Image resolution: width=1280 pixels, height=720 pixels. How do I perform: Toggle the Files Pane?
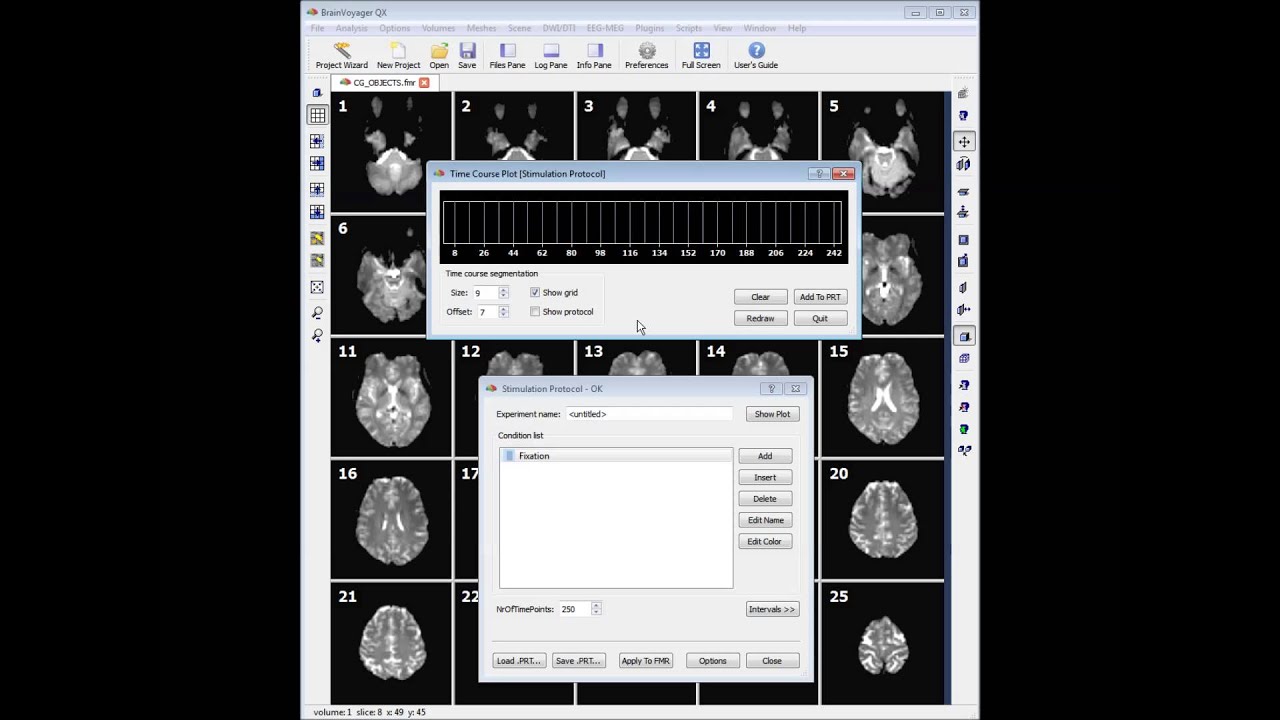click(507, 56)
